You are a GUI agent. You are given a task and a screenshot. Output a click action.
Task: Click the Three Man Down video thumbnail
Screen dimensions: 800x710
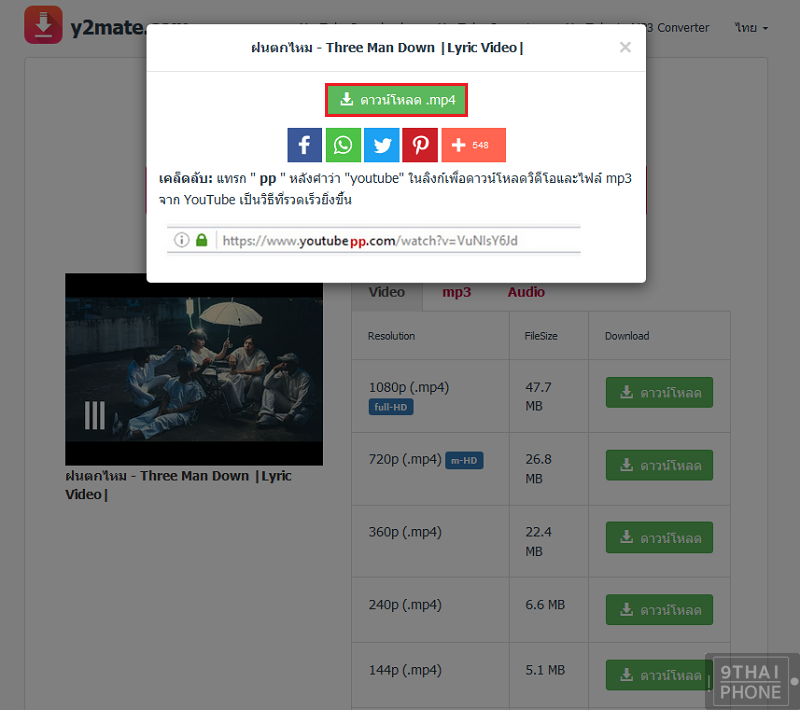pos(194,369)
